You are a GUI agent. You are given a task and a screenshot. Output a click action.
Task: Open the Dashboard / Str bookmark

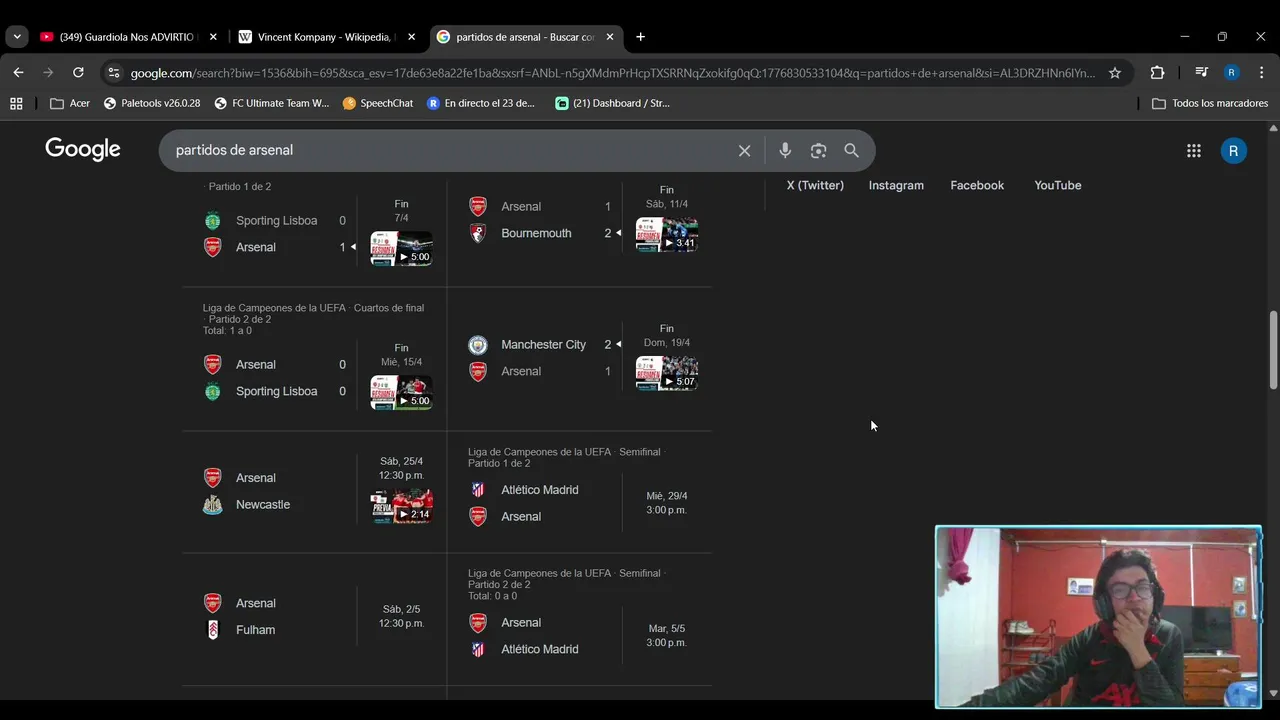pos(613,103)
